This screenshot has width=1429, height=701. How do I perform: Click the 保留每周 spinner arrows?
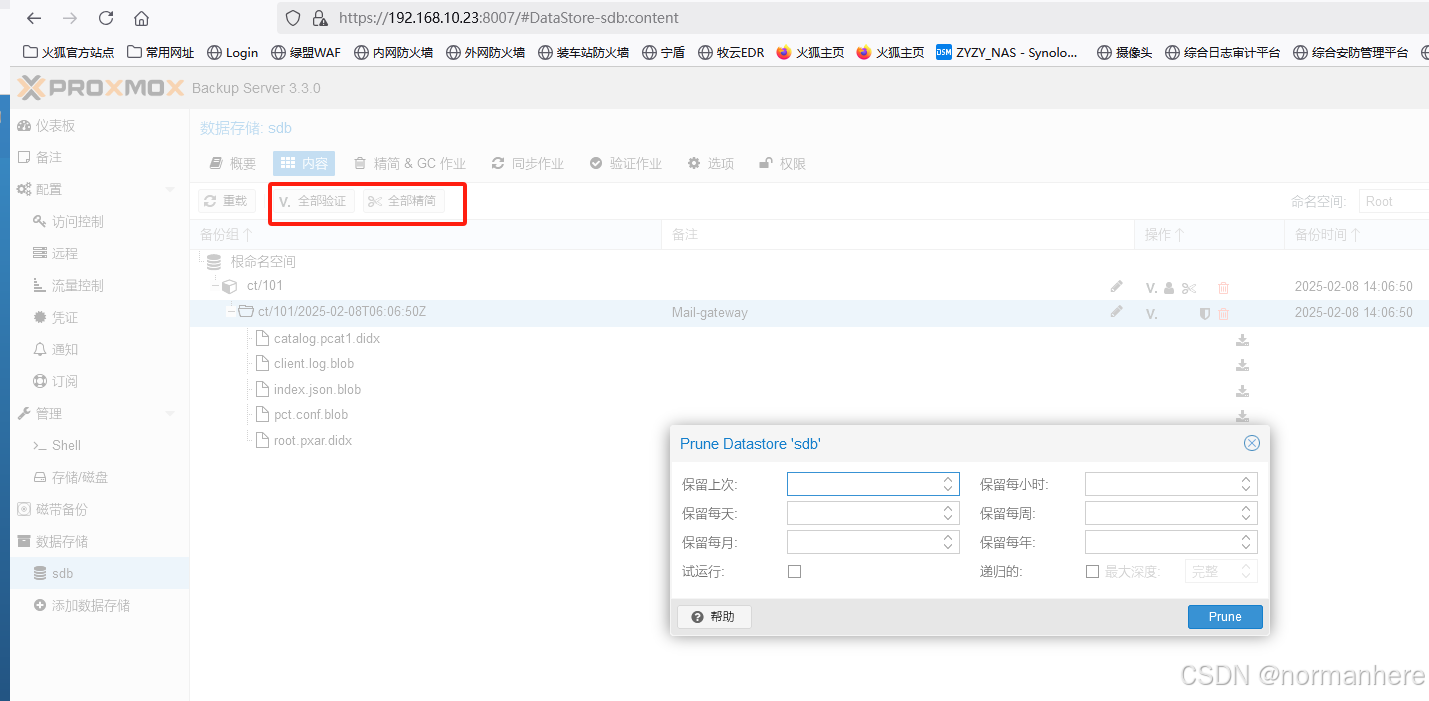point(1246,513)
